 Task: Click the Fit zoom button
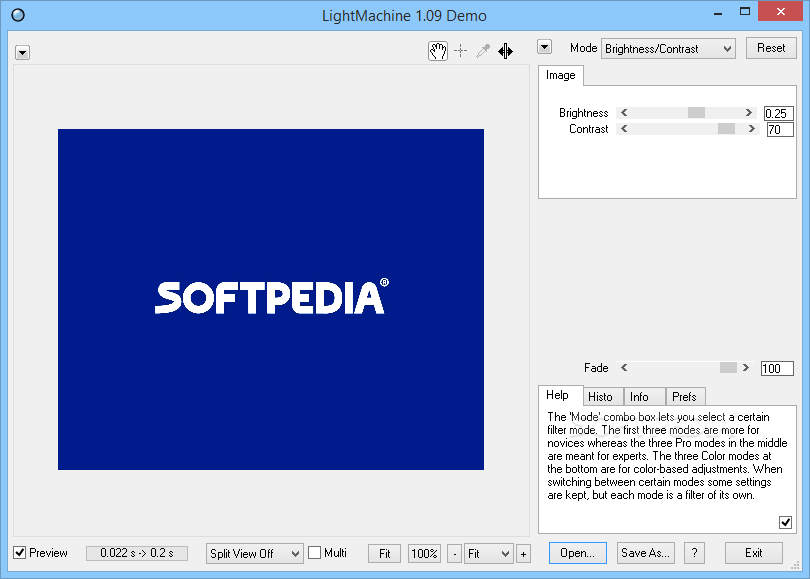pyautogui.click(x=384, y=554)
